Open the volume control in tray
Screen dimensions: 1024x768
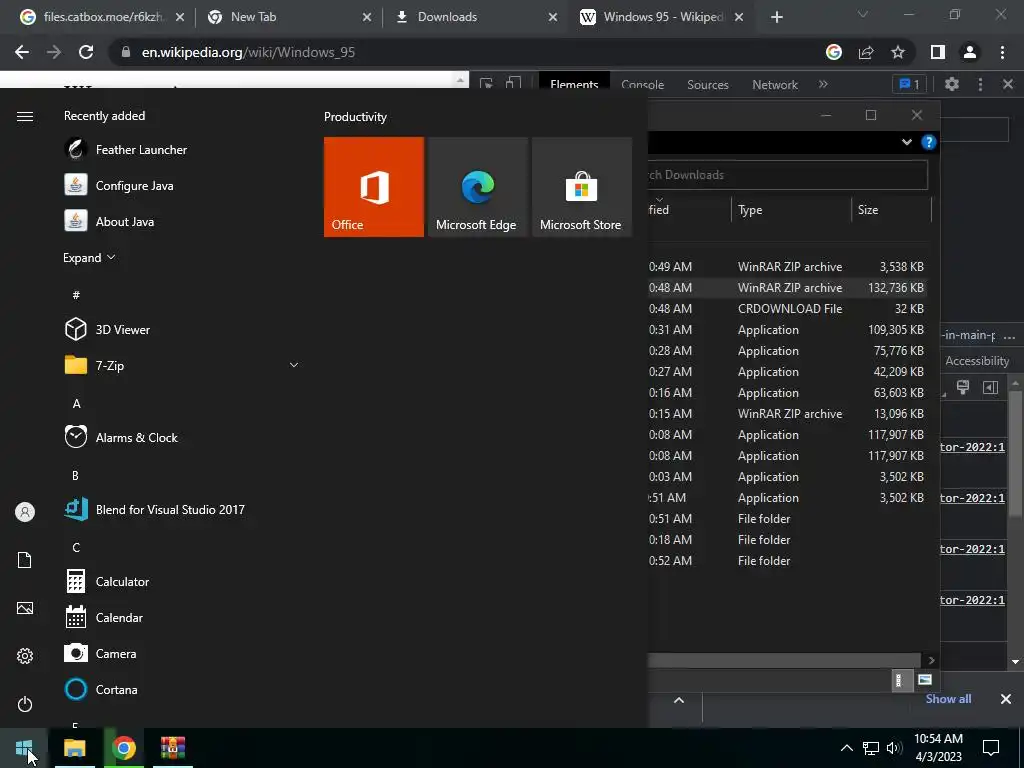coord(894,748)
